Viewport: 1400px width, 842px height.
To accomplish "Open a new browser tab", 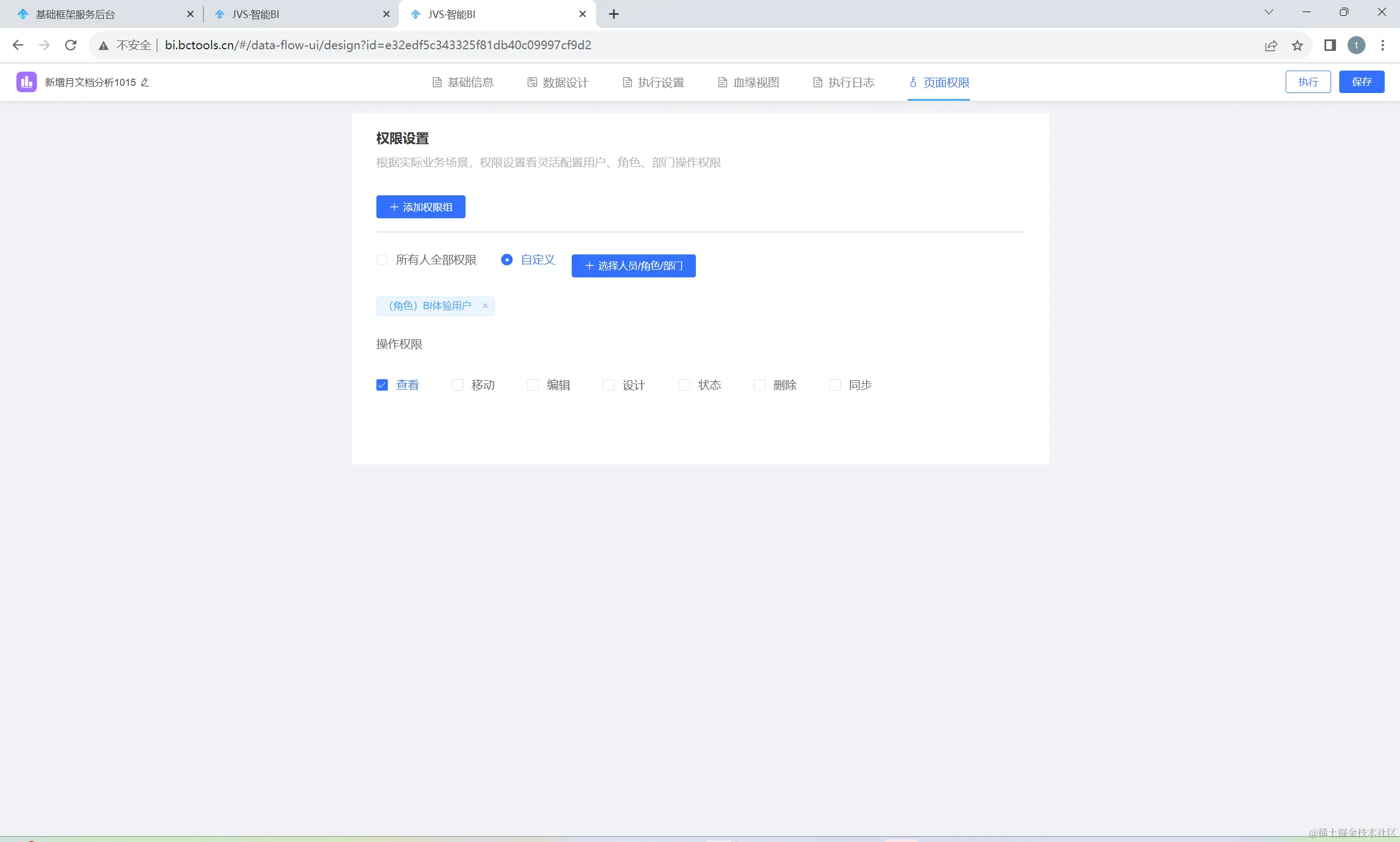I will tap(614, 14).
